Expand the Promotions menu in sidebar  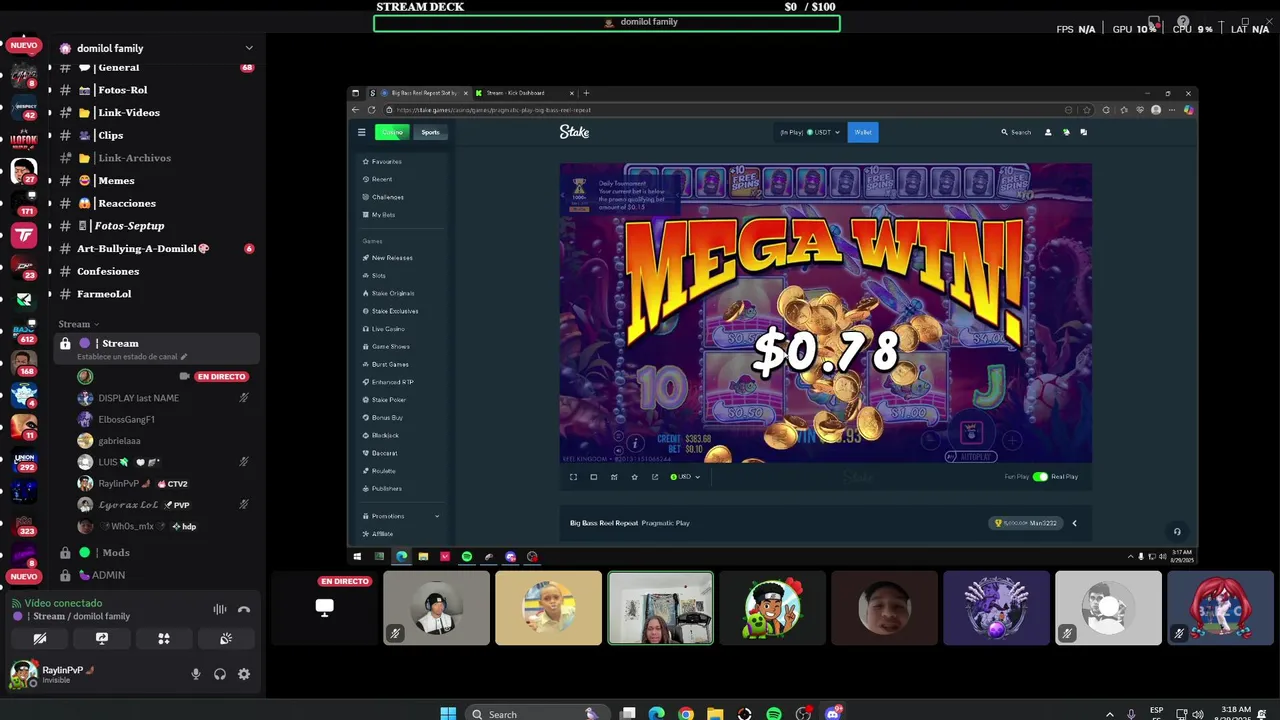tap(401, 516)
